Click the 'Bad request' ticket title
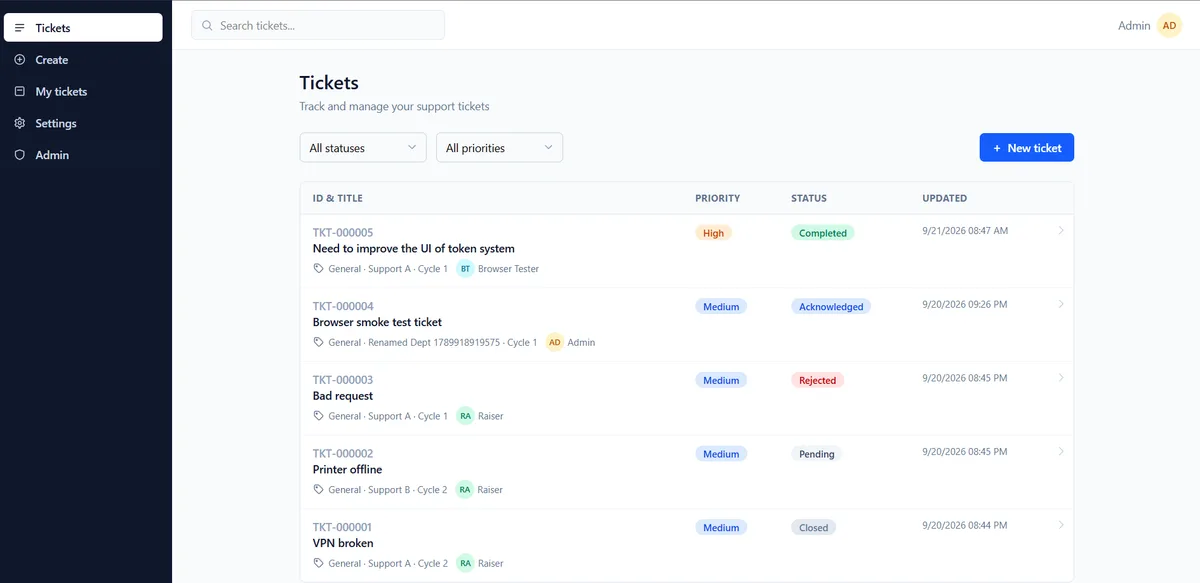Image resolution: width=1200 pixels, height=583 pixels. click(x=343, y=396)
